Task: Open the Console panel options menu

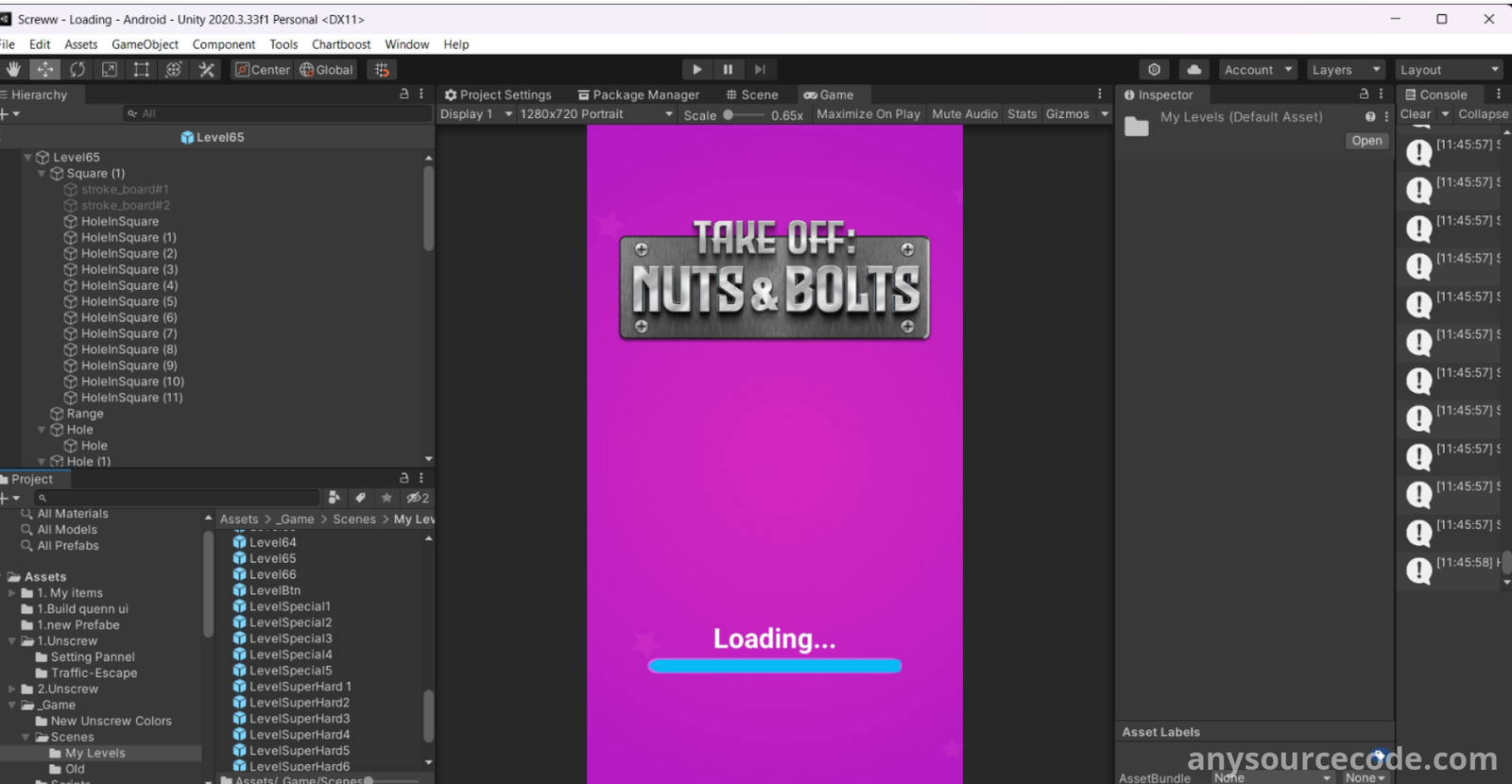Action: (1499, 94)
